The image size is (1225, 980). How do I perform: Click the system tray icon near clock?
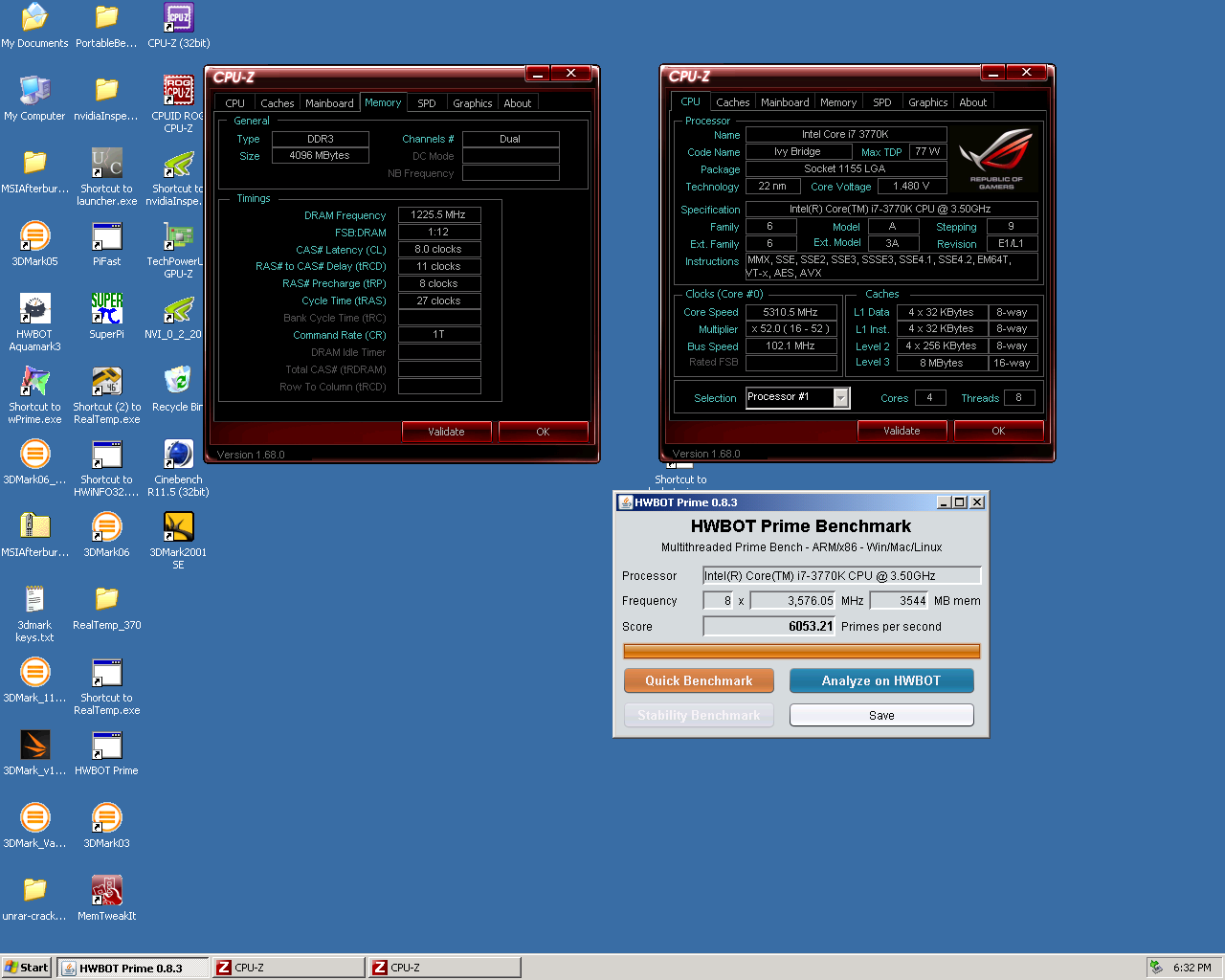coord(1156,968)
